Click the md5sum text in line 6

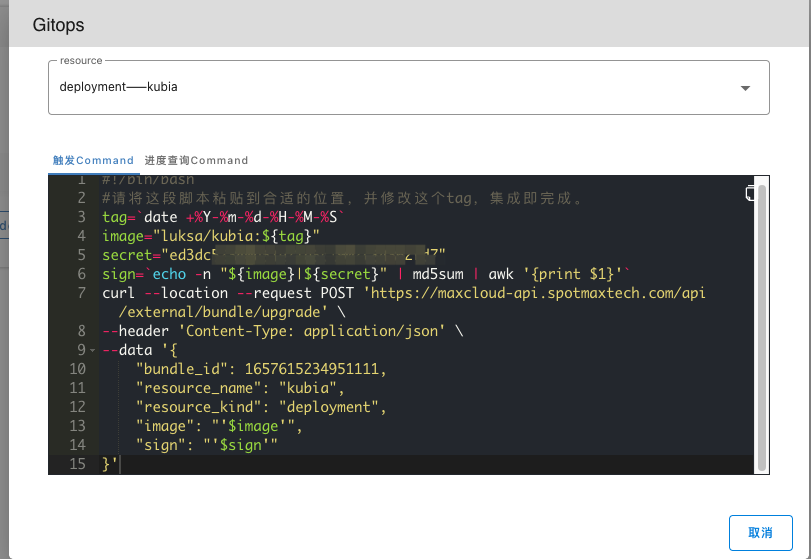click(438, 274)
